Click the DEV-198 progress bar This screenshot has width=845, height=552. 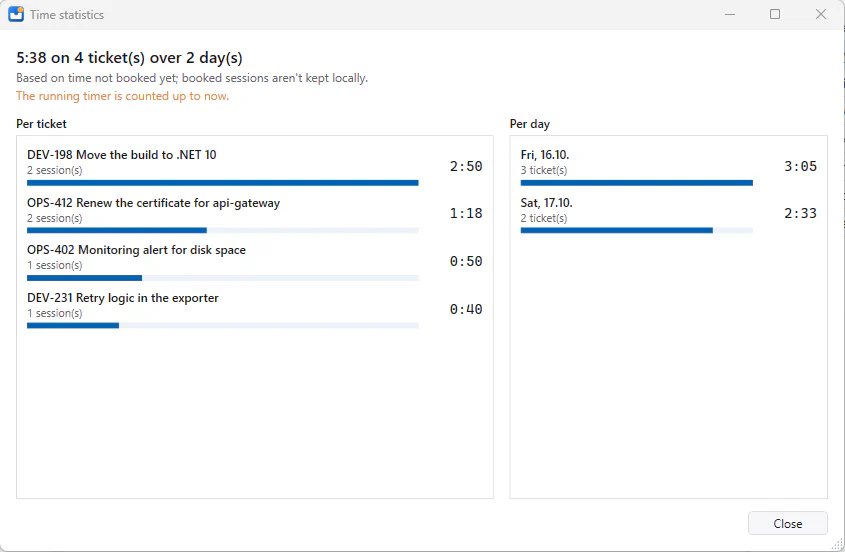pos(223,183)
